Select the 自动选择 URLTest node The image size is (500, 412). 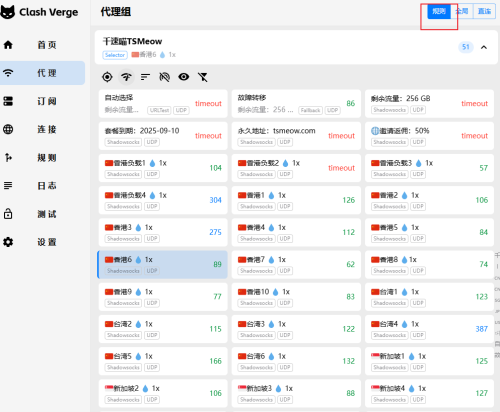click(163, 103)
